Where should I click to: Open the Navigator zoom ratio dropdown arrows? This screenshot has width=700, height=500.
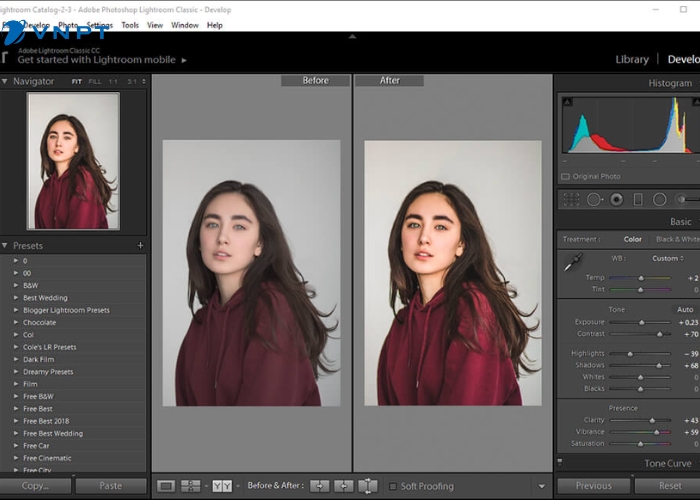tap(144, 82)
